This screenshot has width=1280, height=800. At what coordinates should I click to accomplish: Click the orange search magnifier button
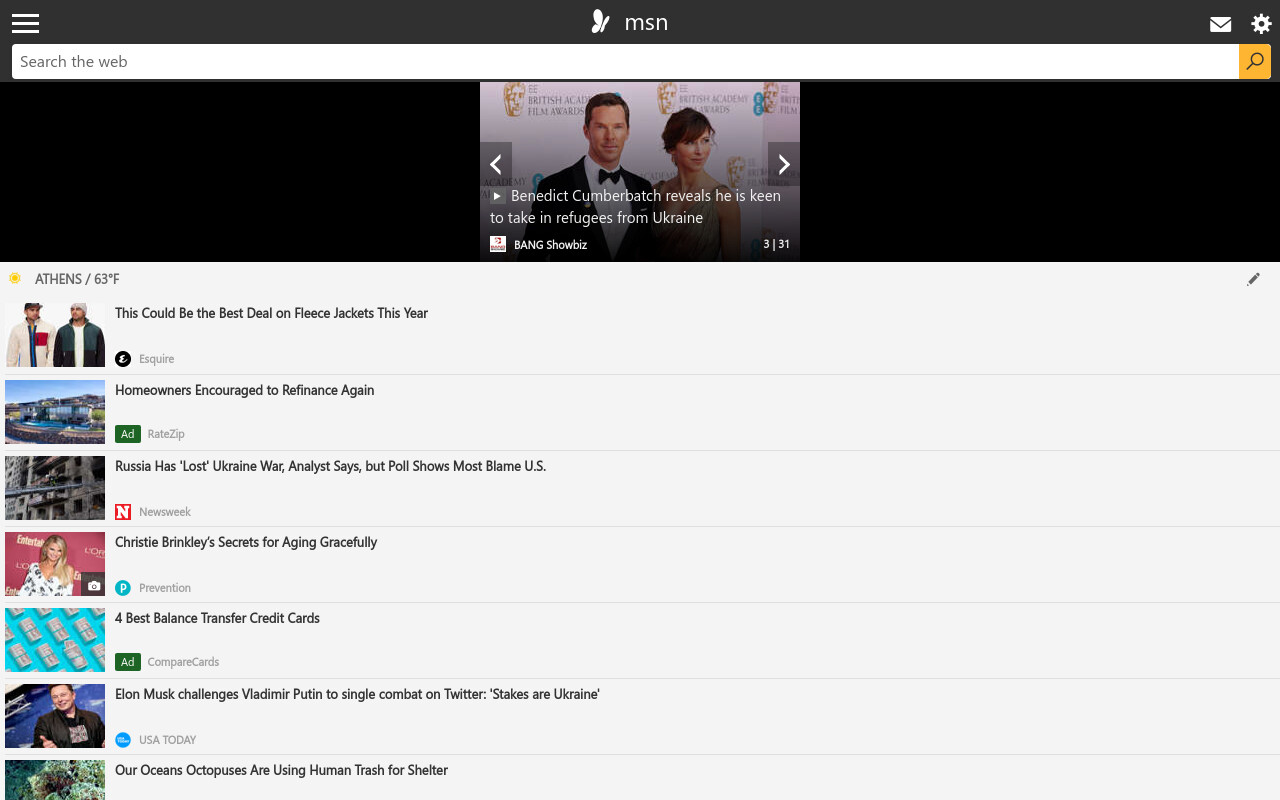click(1255, 61)
